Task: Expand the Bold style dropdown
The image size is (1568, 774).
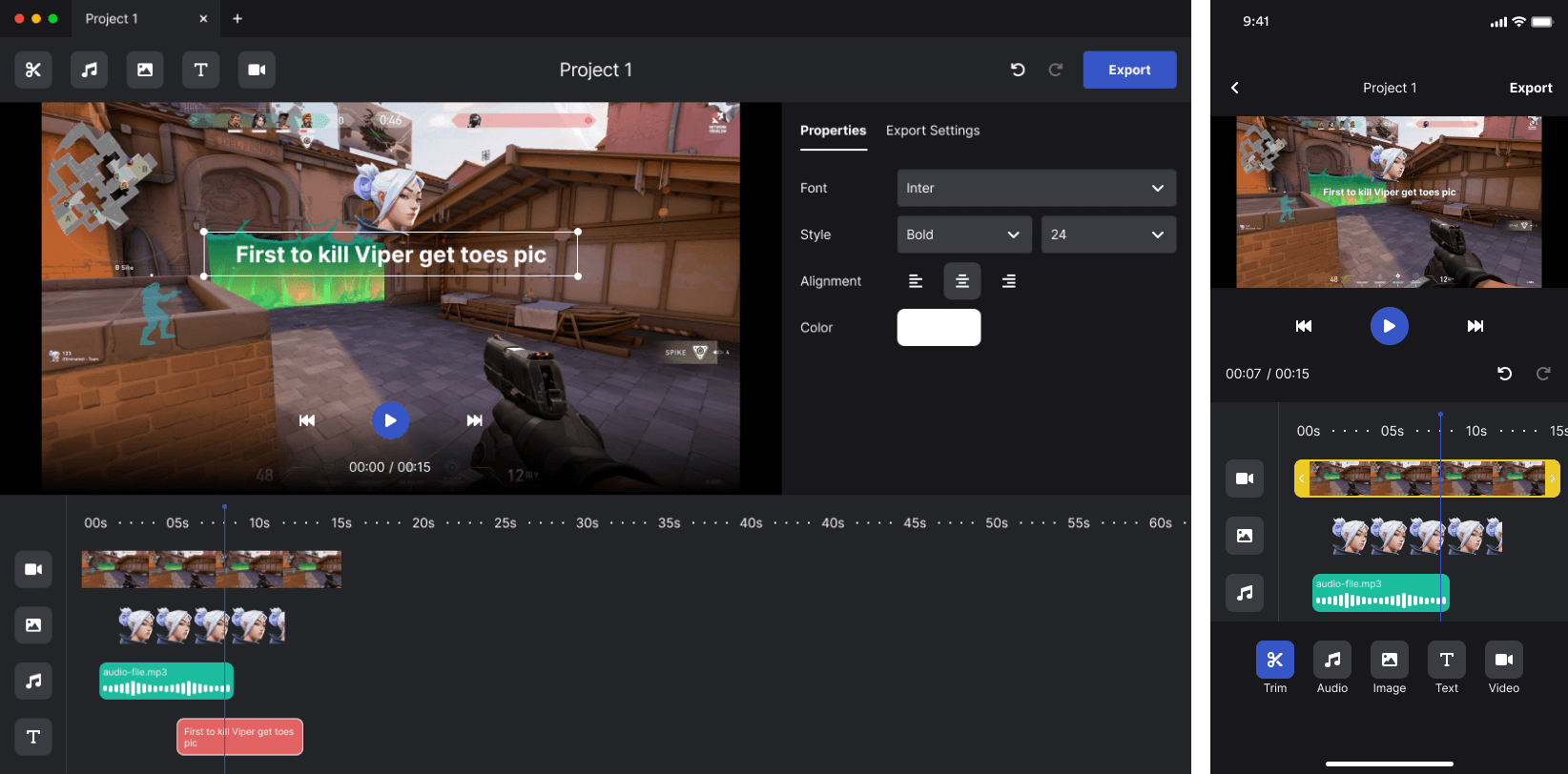Action: (963, 234)
